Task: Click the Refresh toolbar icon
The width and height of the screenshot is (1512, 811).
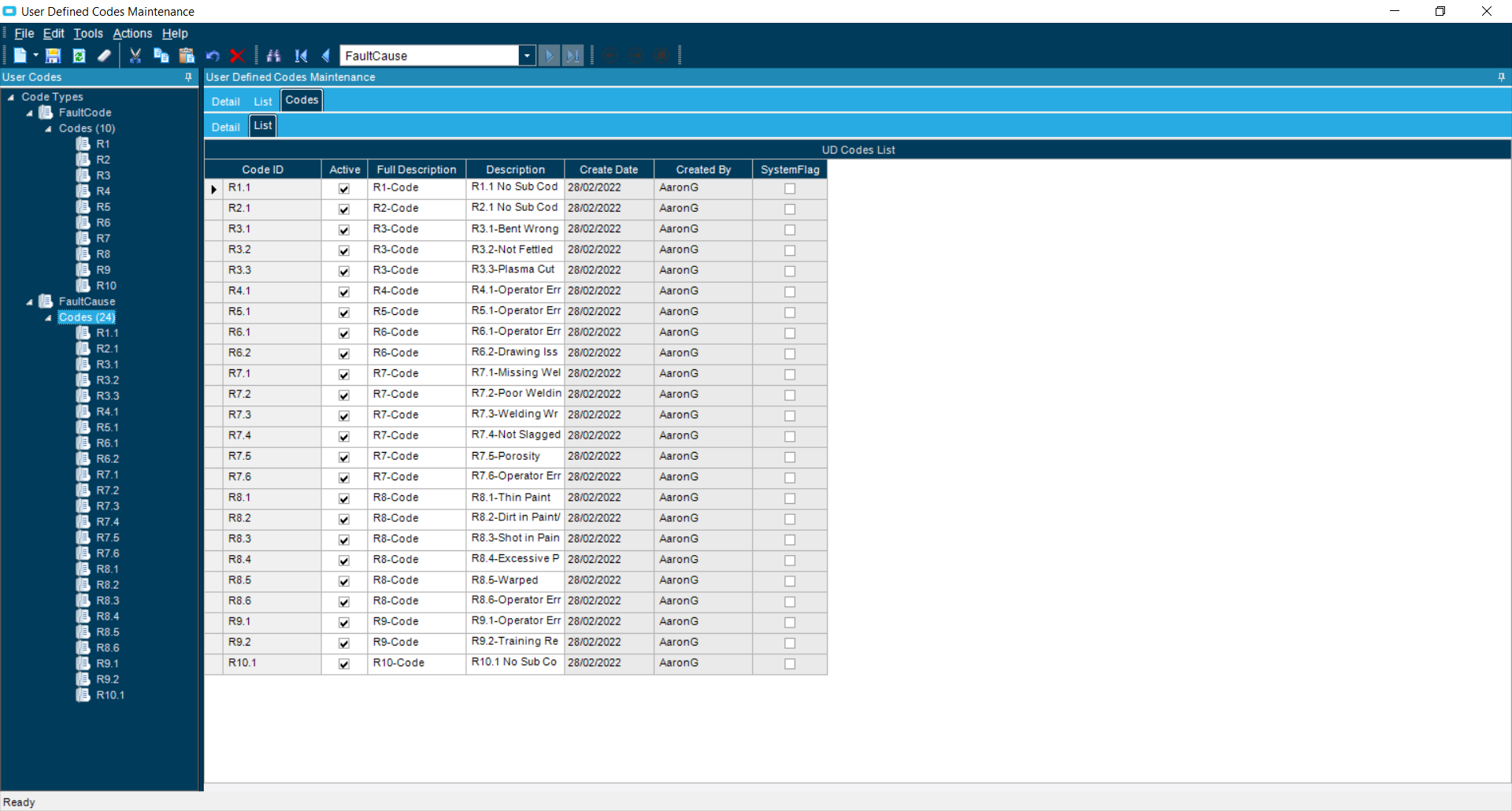Action: [x=79, y=56]
